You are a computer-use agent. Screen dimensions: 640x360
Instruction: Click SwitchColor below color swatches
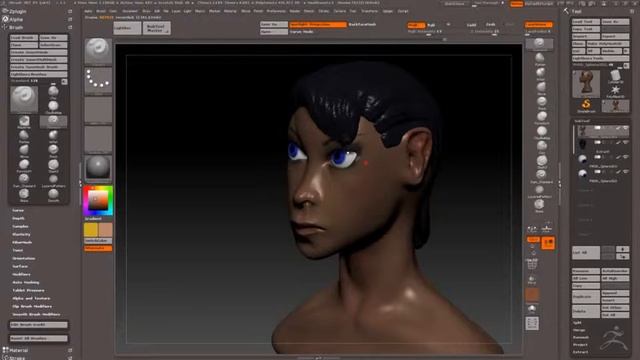click(x=98, y=241)
